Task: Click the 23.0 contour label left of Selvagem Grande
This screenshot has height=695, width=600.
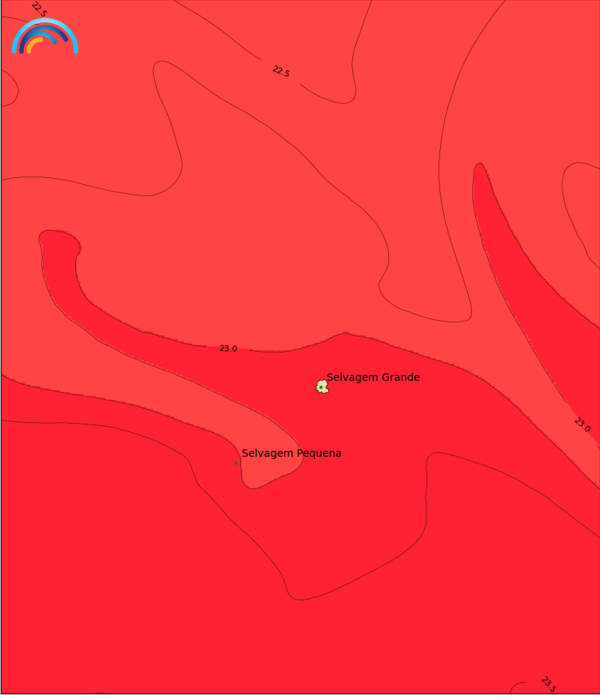Action: [x=228, y=348]
